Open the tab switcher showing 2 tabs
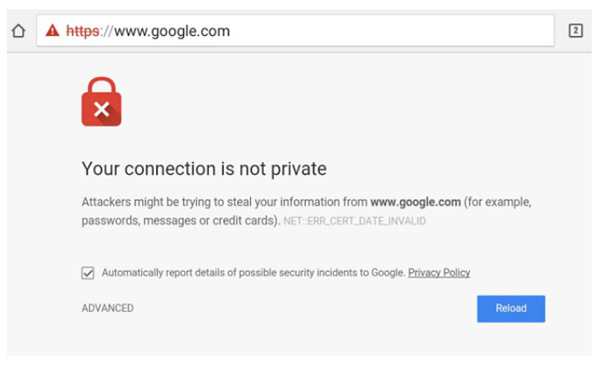This screenshot has height=371, width=602. tap(575, 31)
